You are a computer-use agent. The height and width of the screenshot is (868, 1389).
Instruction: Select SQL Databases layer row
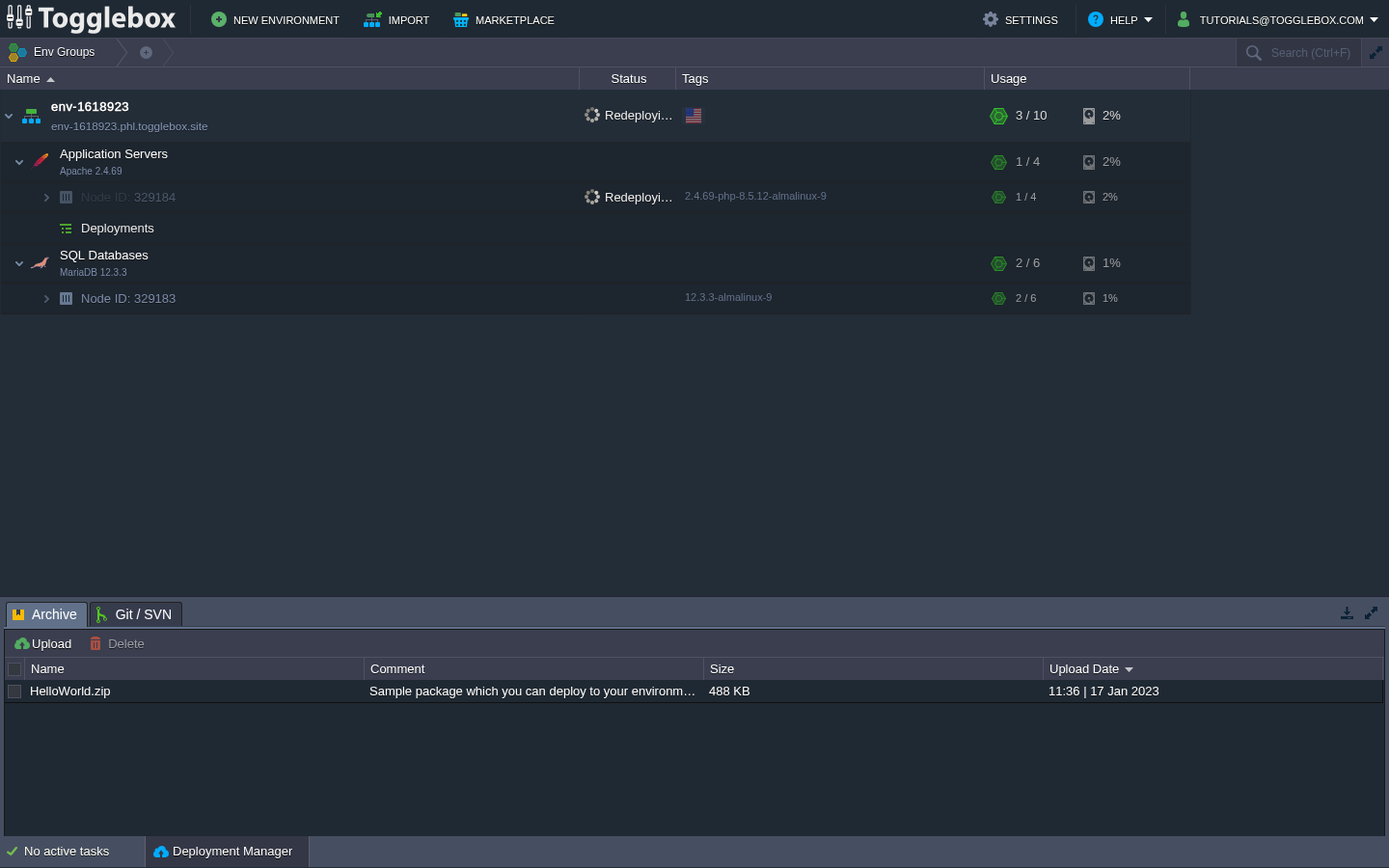click(x=595, y=263)
